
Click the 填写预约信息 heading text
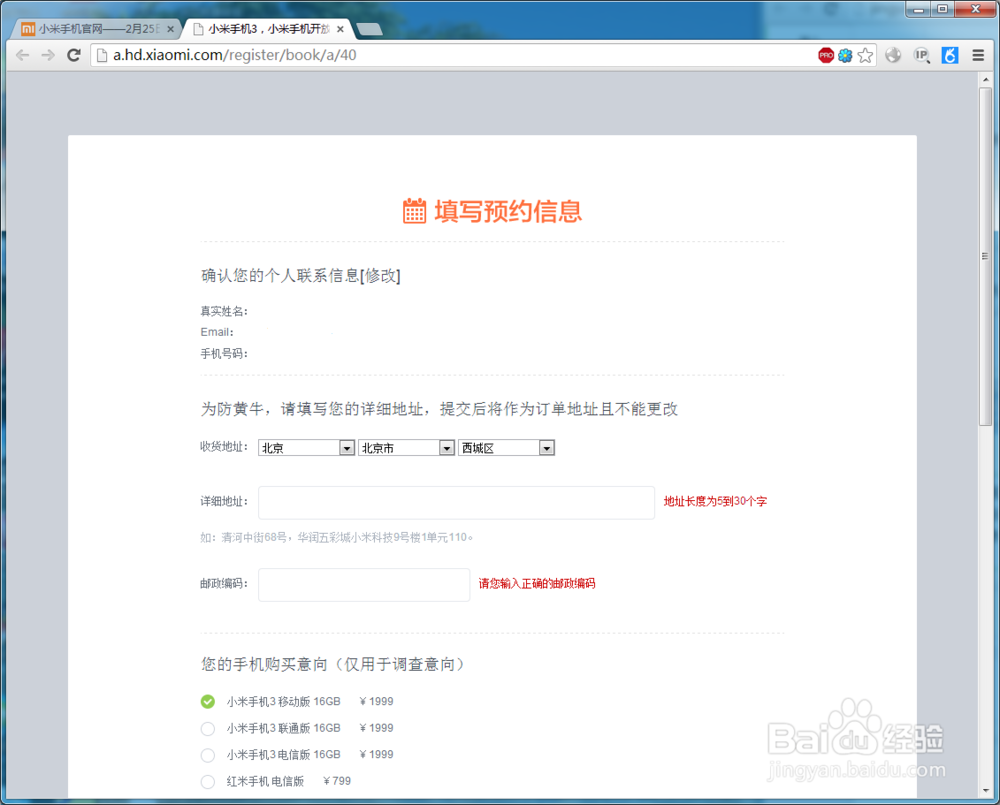tap(508, 211)
